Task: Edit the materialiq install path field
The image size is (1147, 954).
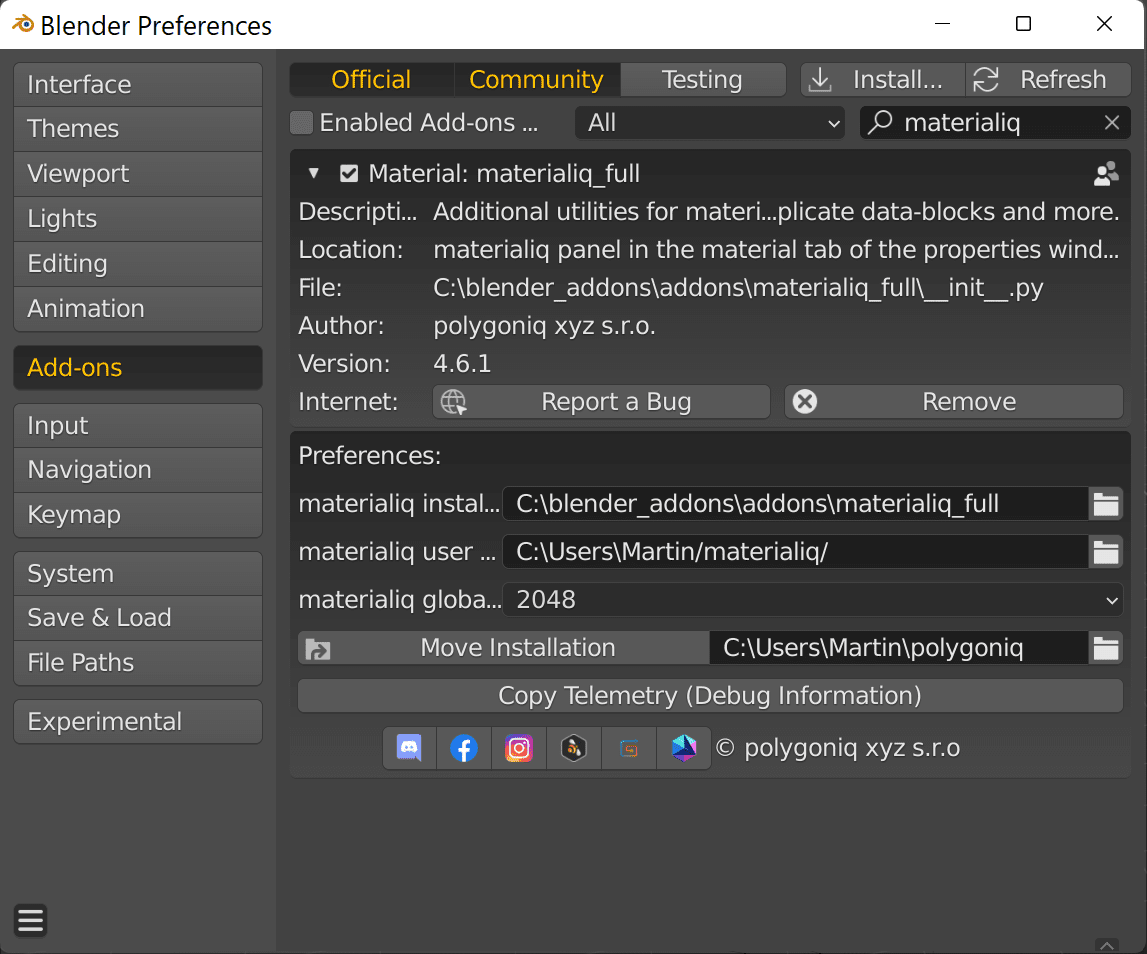Action: point(796,504)
